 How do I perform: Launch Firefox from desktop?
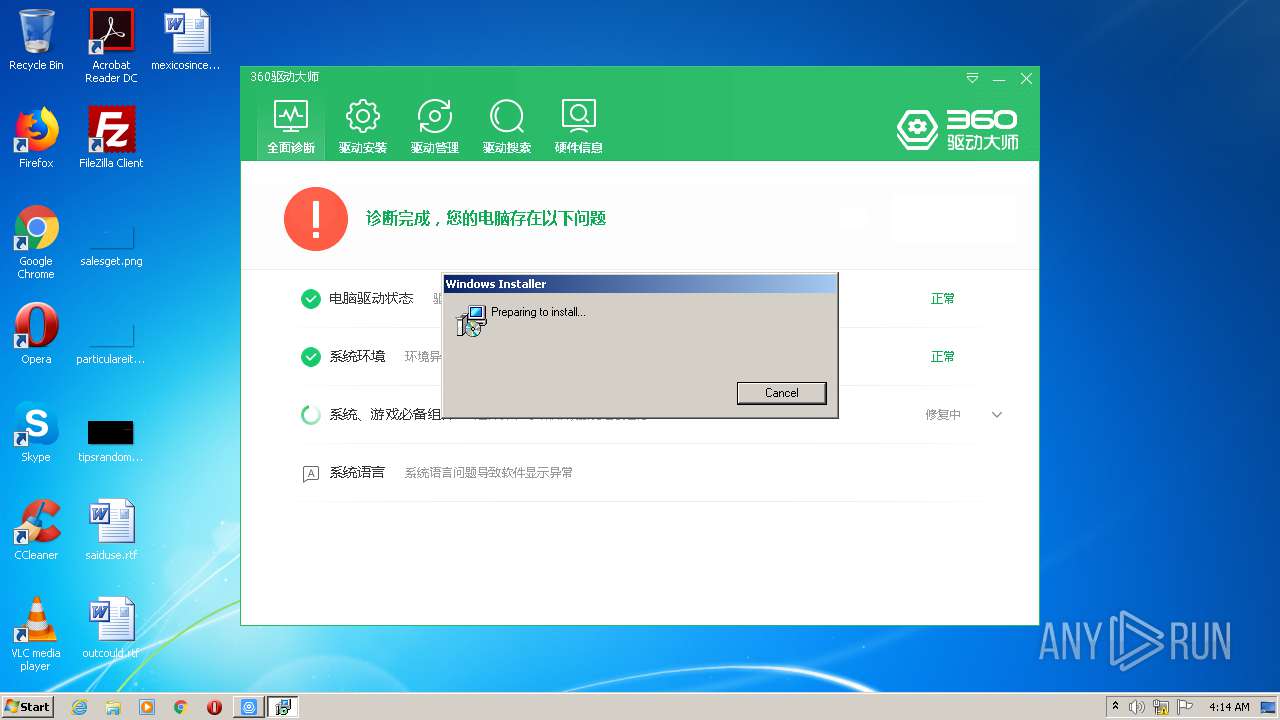36,138
